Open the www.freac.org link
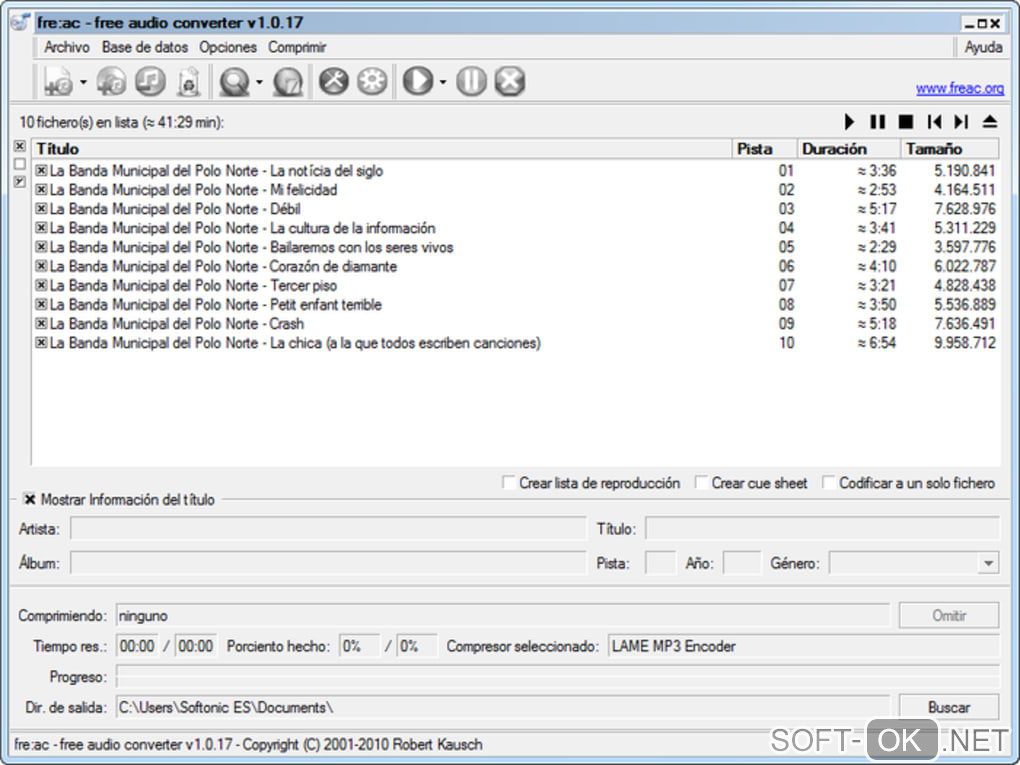Viewport: 1020px width, 765px height. tap(960, 88)
